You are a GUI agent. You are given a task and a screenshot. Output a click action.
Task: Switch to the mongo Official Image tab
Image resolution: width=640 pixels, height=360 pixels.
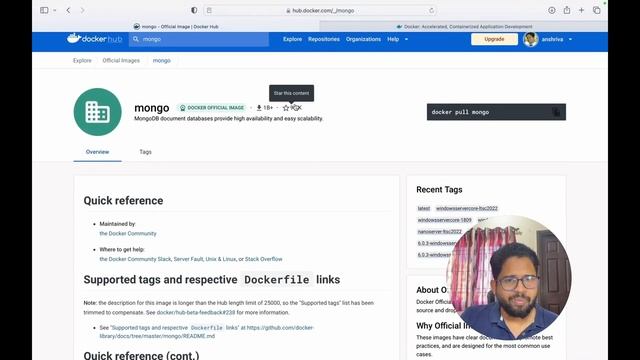(x=176, y=27)
